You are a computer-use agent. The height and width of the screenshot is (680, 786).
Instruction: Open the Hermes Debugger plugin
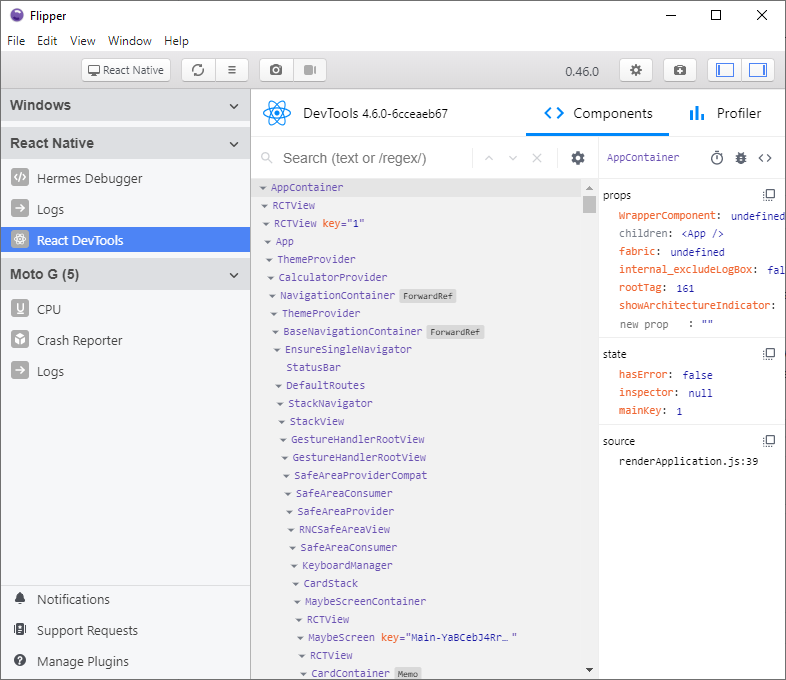click(x=125, y=178)
